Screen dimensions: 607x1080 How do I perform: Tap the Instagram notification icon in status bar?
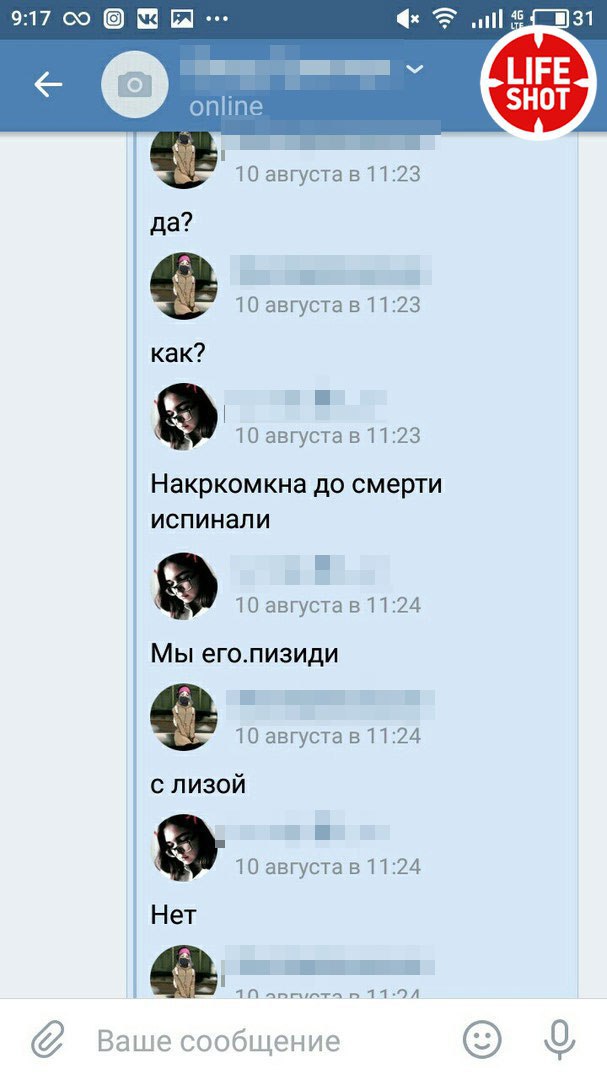(x=114, y=19)
